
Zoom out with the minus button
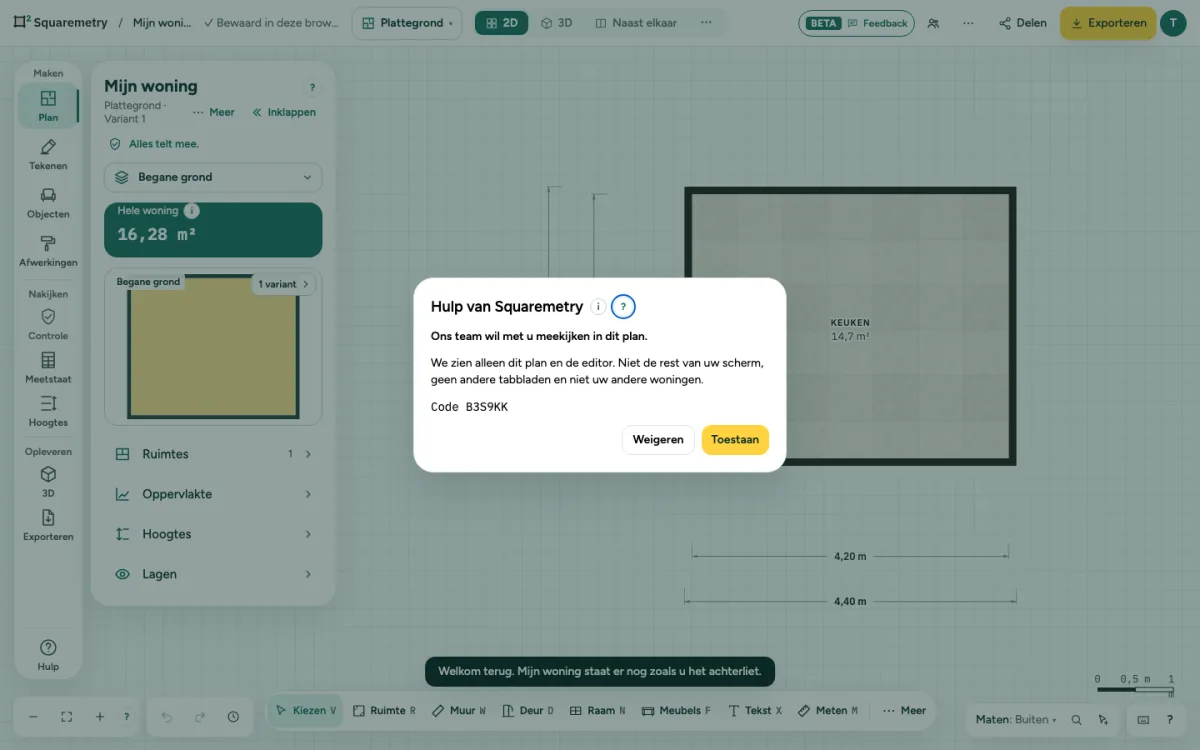tap(33, 717)
